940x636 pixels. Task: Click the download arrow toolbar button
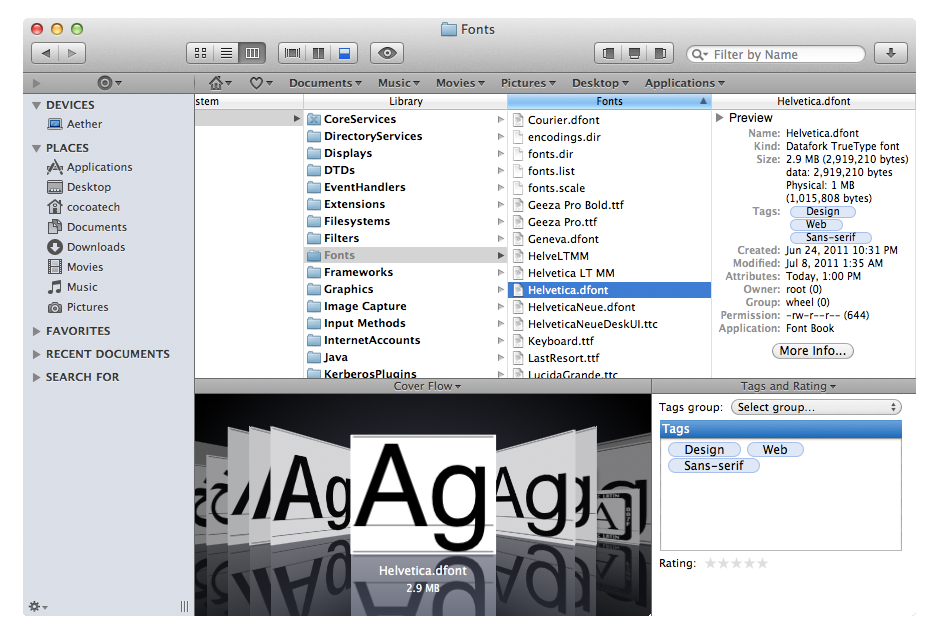(890, 53)
